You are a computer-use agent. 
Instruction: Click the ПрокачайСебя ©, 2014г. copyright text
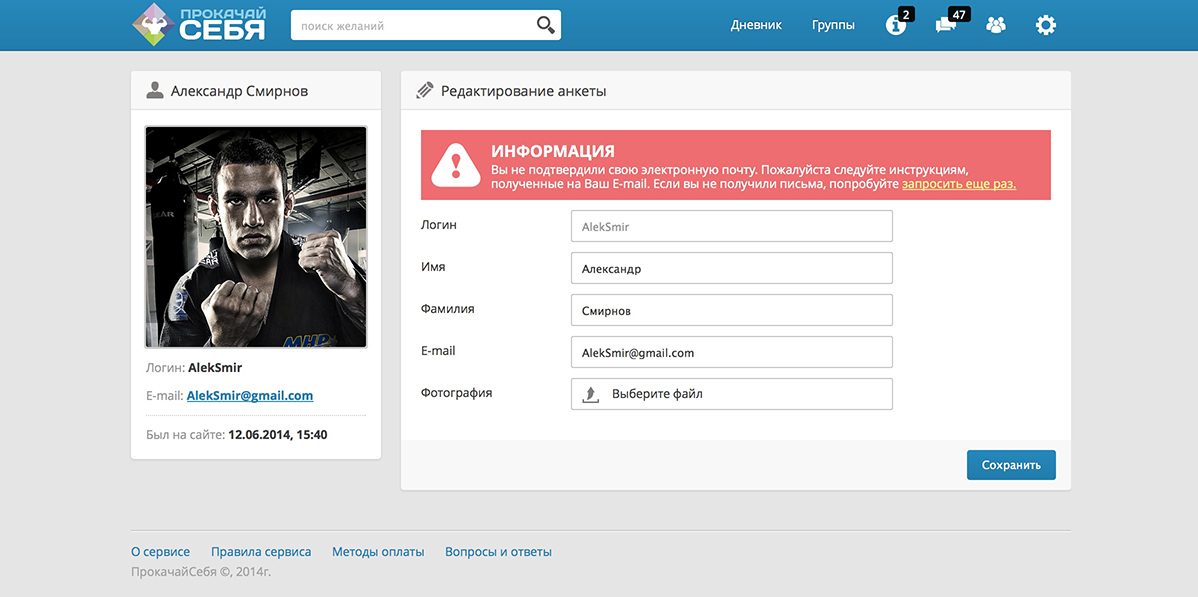pos(201,570)
